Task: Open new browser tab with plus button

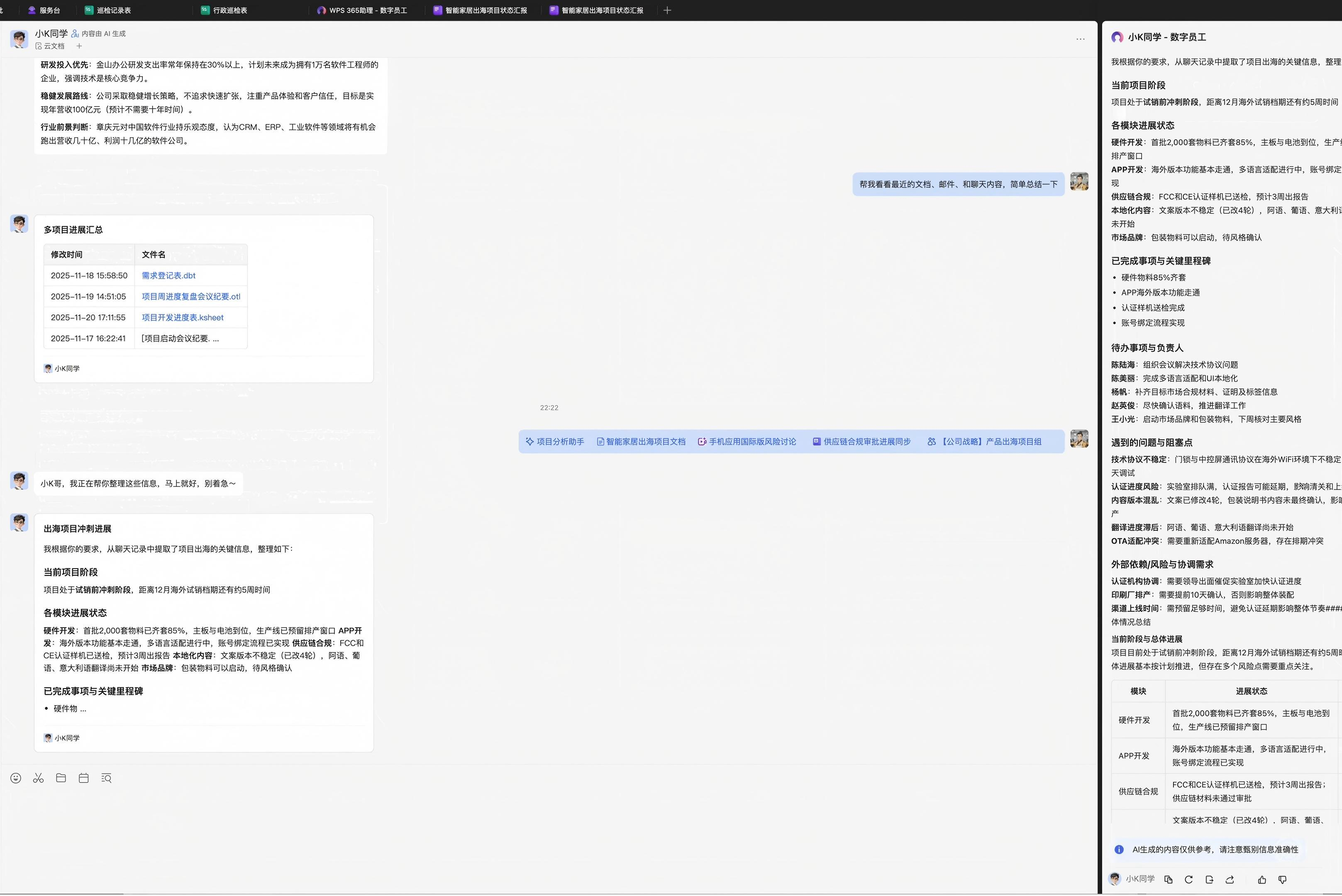Action: [667, 10]
